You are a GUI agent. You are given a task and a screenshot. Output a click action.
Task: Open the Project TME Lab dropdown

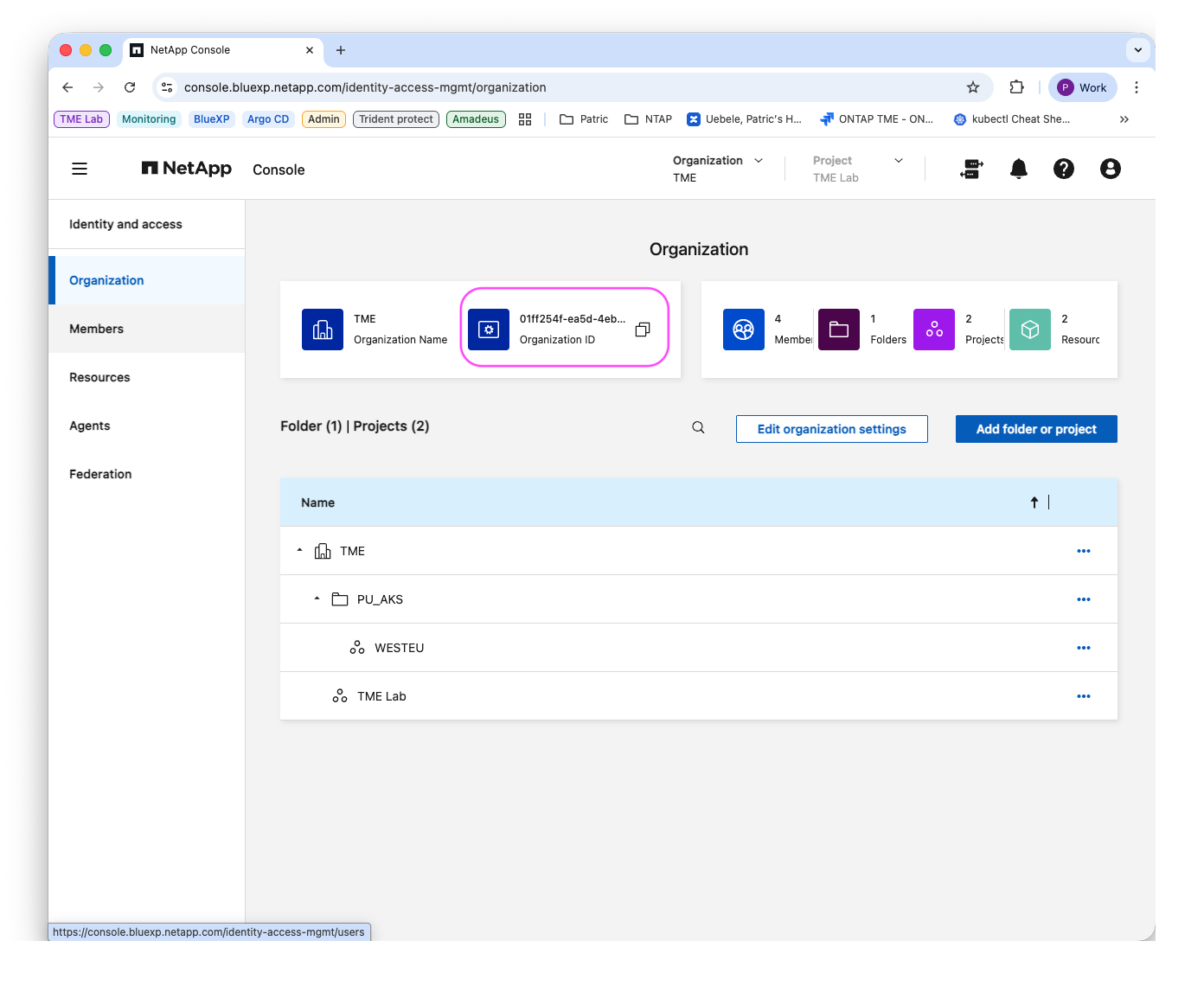click(858, 169)
